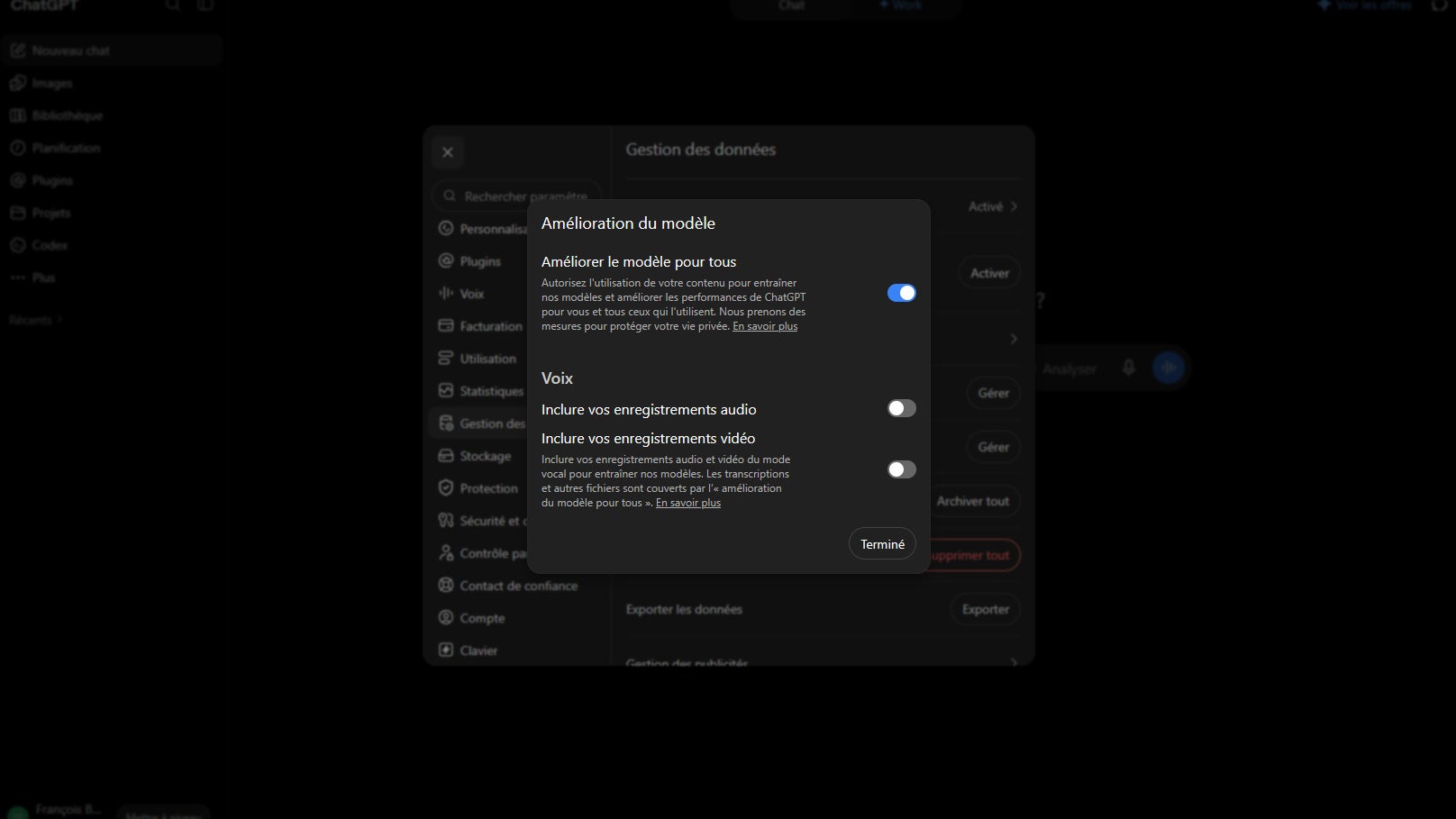Click the Exporter button
This screenshot has width=1456, height=819.
coord(986,609)
